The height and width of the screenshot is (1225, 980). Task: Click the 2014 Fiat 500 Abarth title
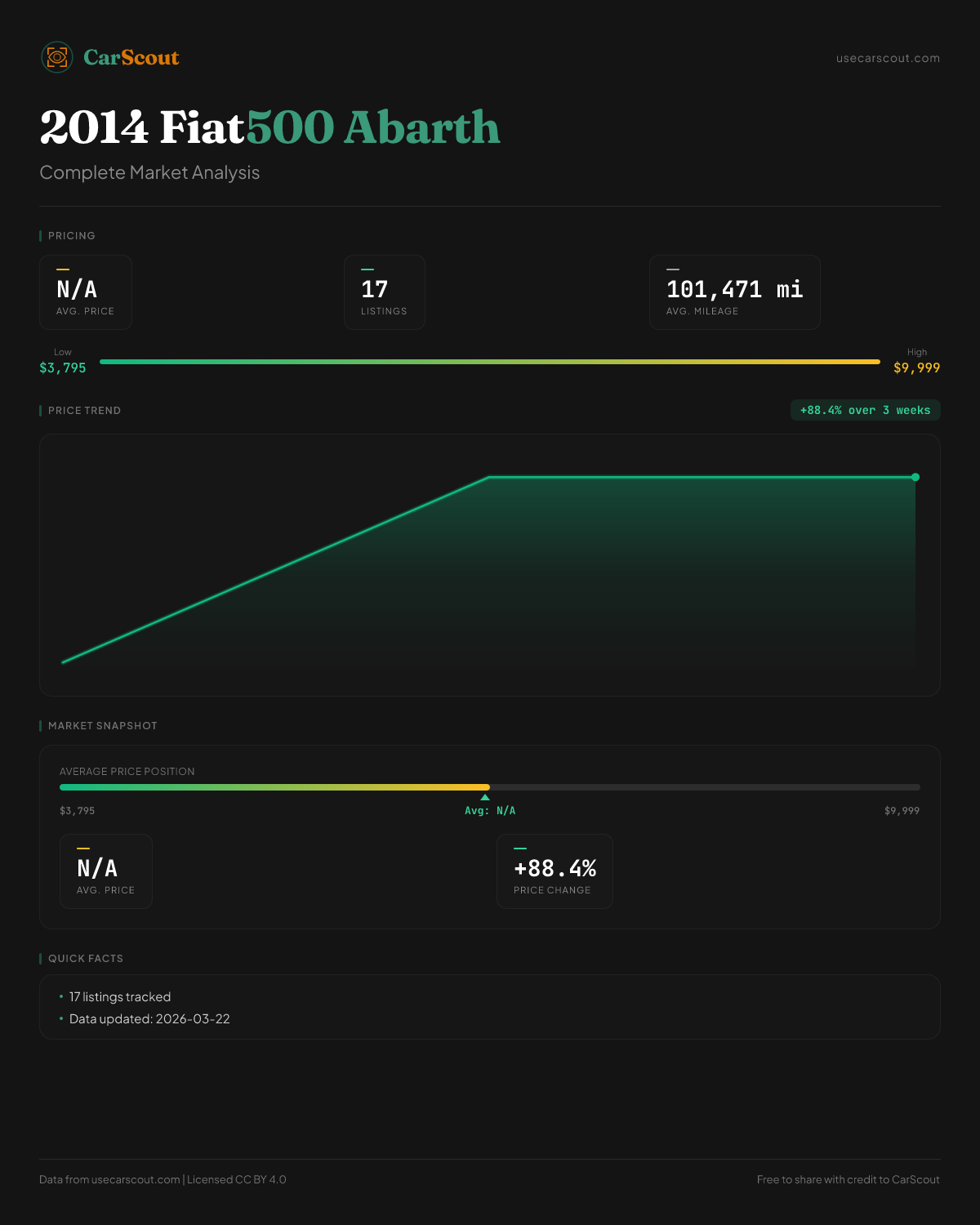coord(269,127)
